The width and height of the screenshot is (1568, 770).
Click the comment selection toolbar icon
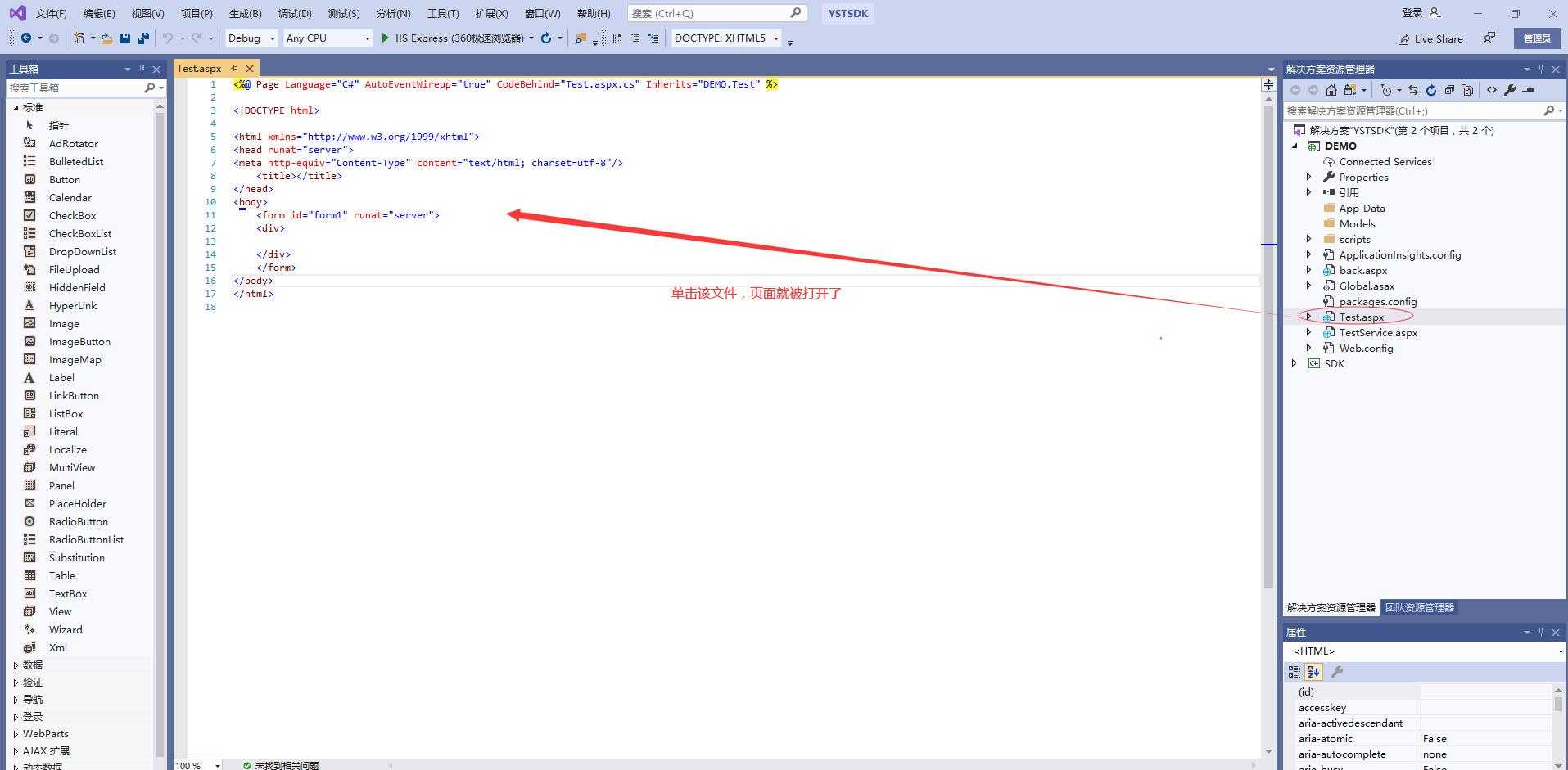(635, 38)
